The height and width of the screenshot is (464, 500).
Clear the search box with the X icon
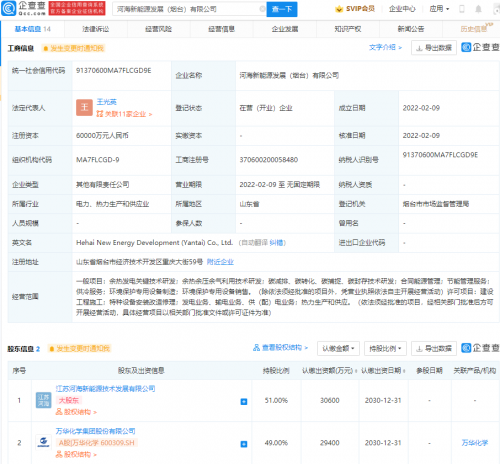pos(262,9)
